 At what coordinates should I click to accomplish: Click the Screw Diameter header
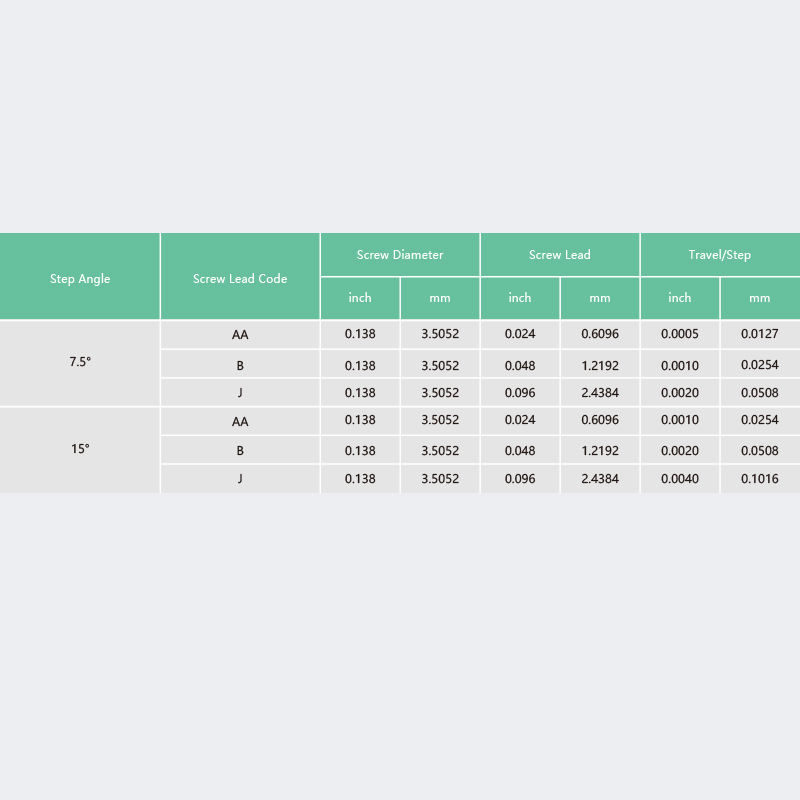point(400,255)
